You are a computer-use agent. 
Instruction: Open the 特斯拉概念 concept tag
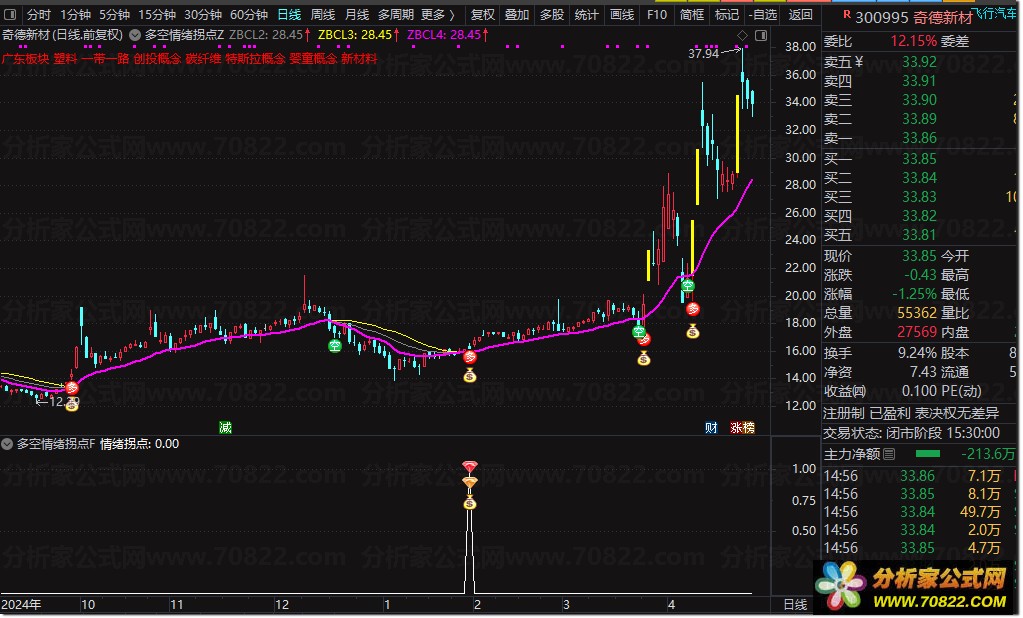[x=255, y=59]
